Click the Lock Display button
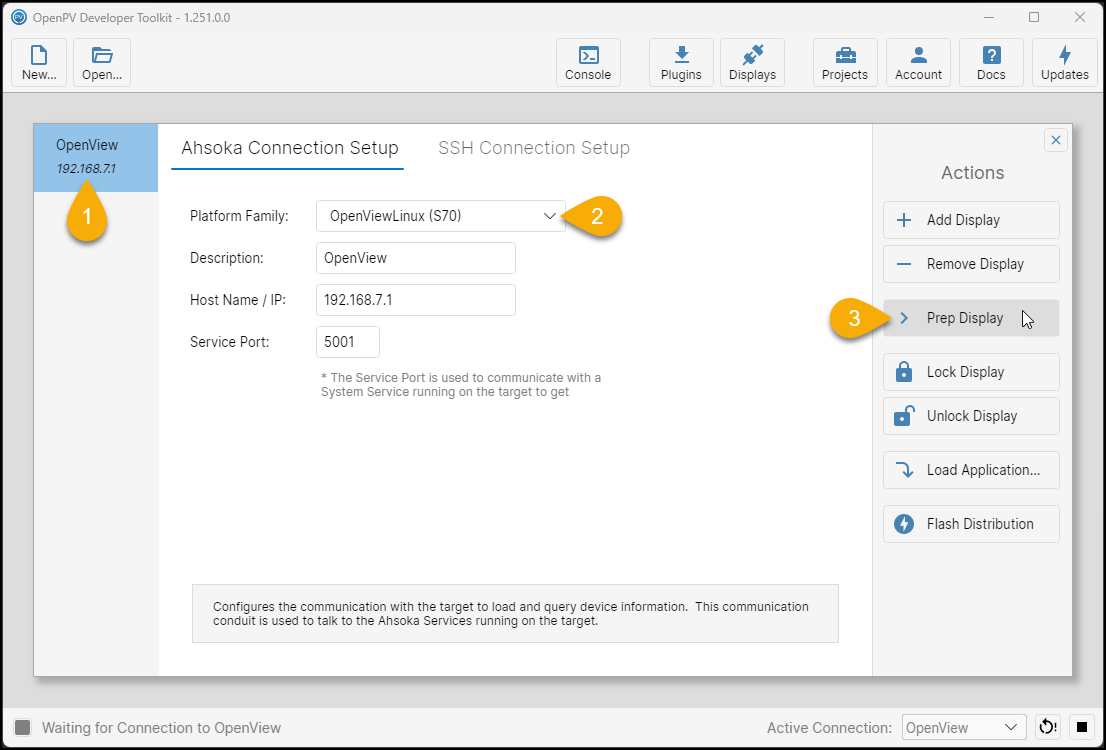 971,372
